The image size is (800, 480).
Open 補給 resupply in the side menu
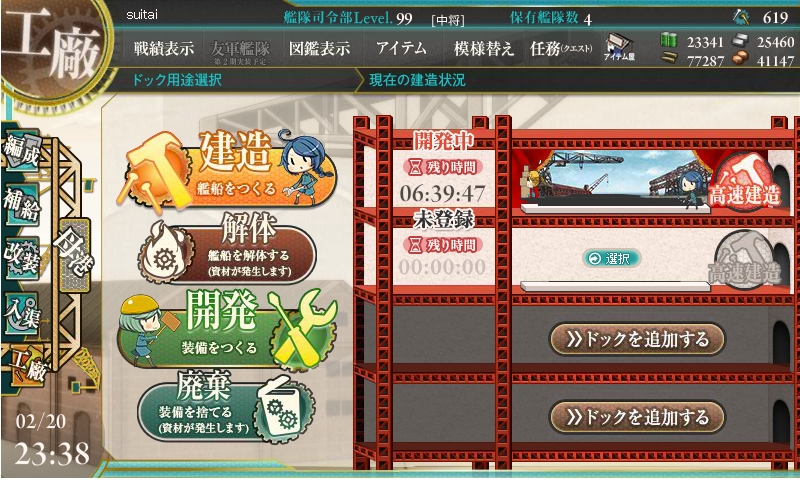(21, 205)
